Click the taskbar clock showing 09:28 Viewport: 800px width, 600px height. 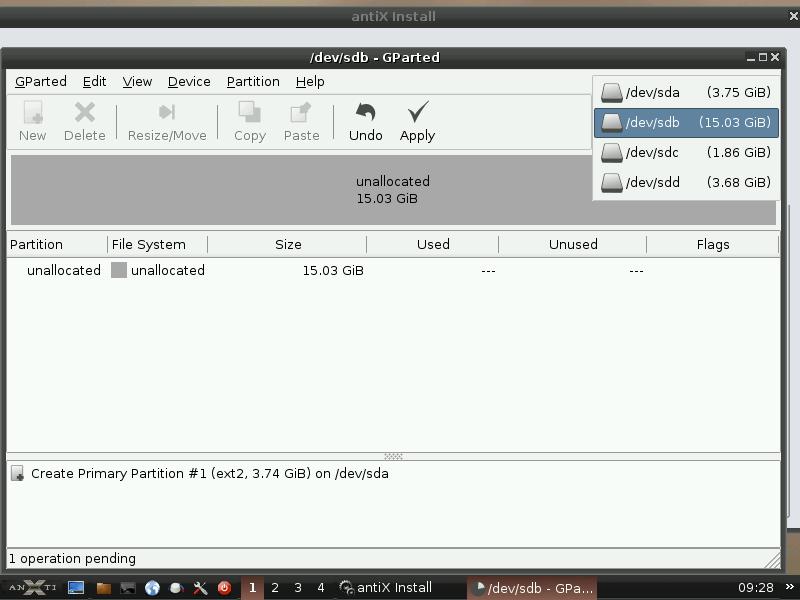(x=756, y=588)
